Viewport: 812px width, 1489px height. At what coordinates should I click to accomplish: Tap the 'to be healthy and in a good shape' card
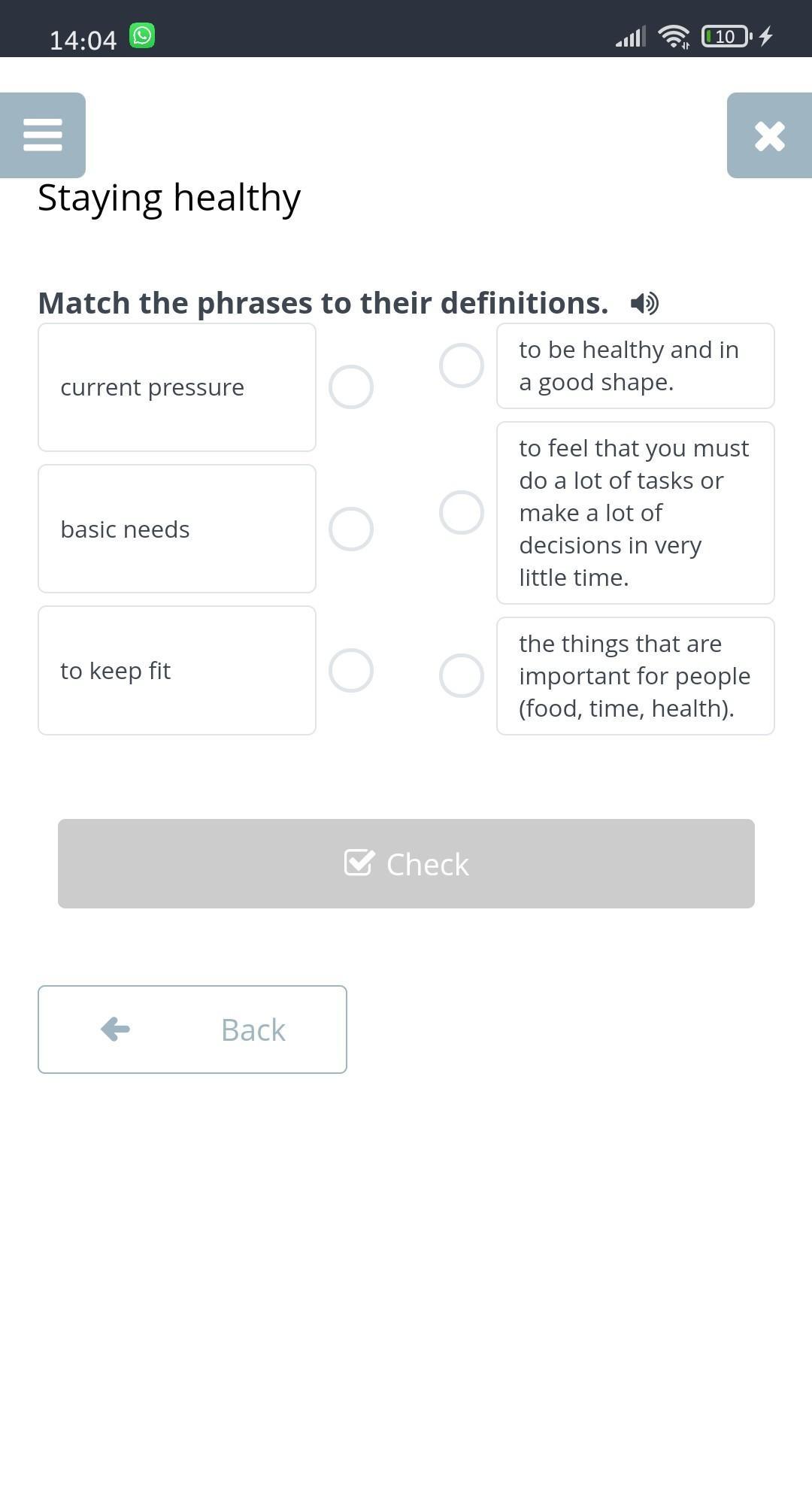pos(635,366)
